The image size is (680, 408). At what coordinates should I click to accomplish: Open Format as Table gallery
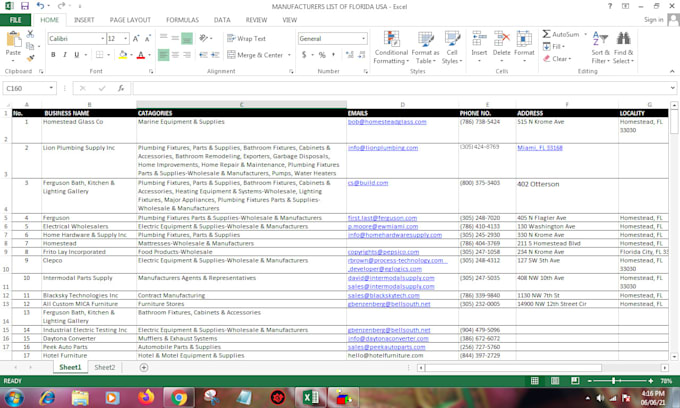coord(425,48)
